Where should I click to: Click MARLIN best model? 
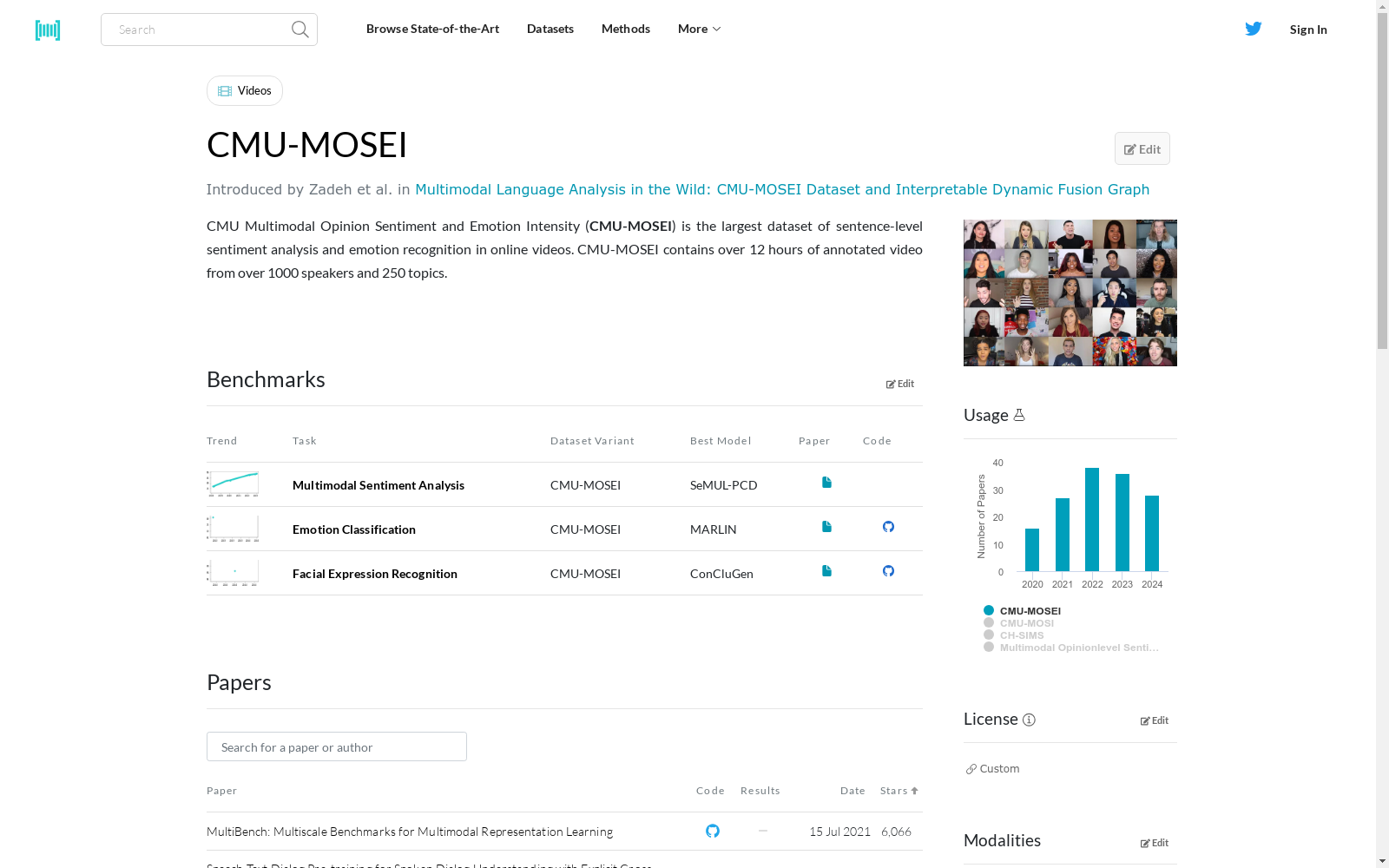coord(714,529)
